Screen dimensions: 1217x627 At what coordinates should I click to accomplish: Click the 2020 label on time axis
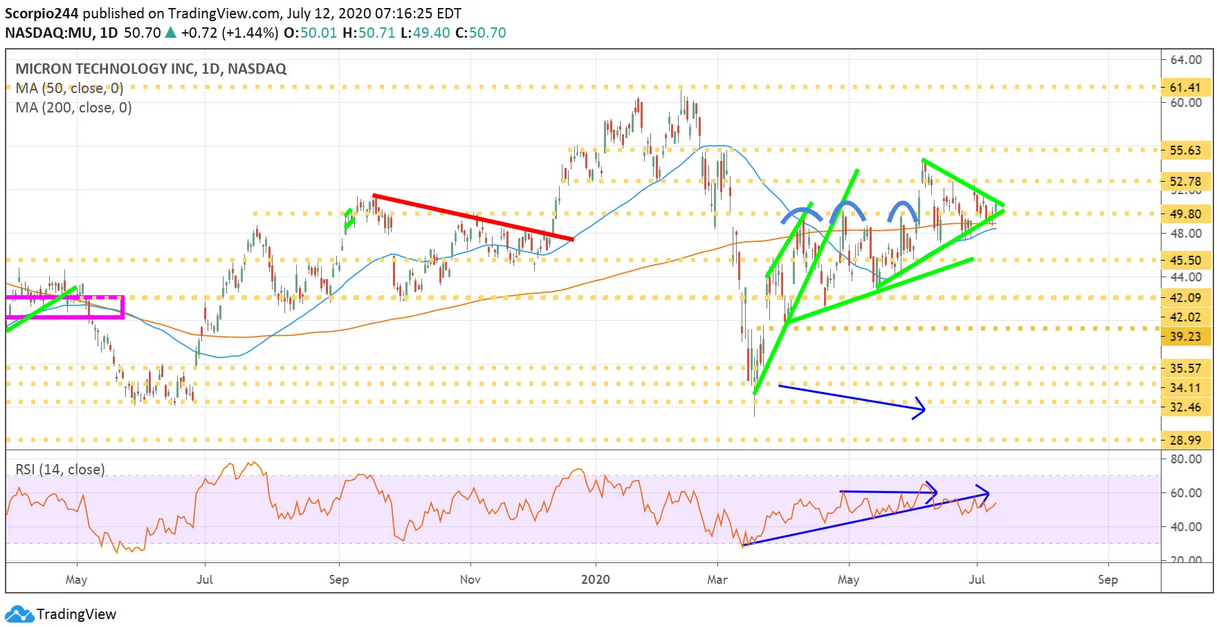pyautogui.click(x=596, y=579)
